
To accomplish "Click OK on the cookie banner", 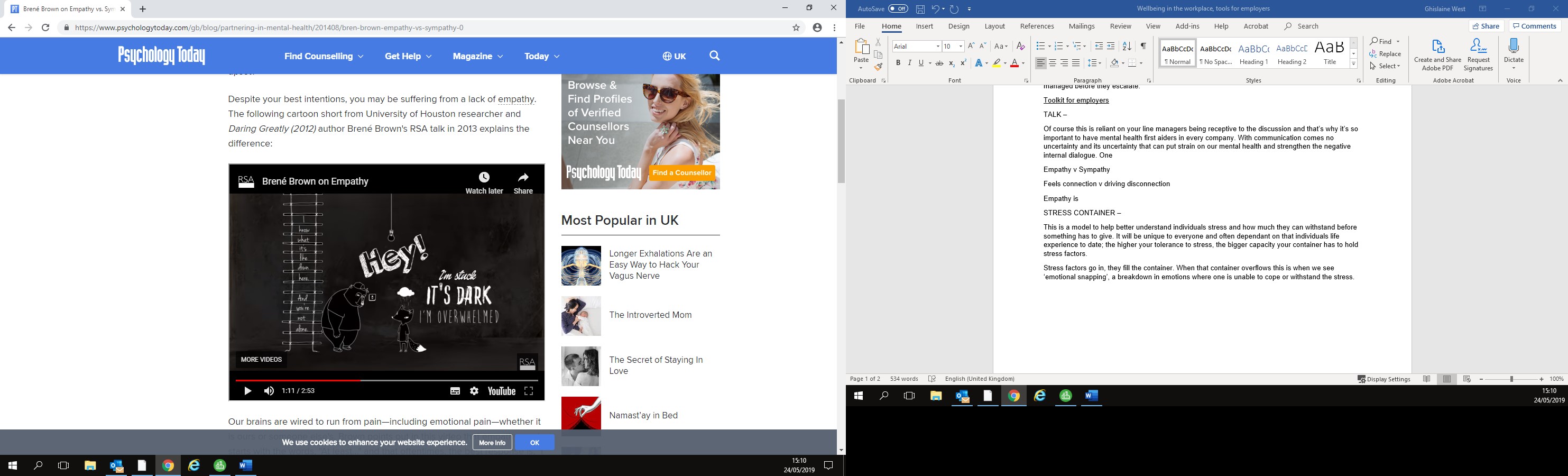I will click(534, 443).
